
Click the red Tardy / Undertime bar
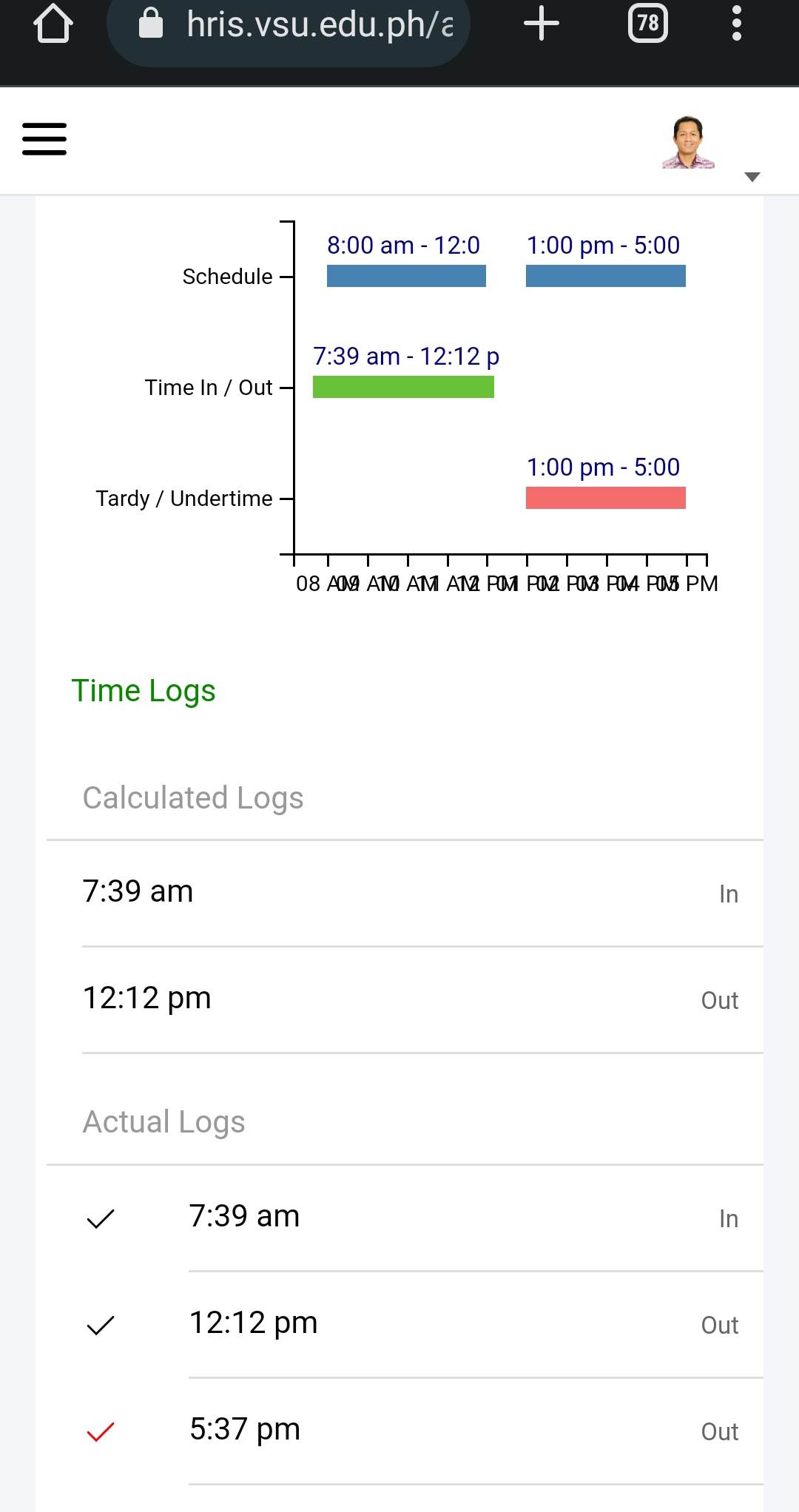click(x=605, y=498)
